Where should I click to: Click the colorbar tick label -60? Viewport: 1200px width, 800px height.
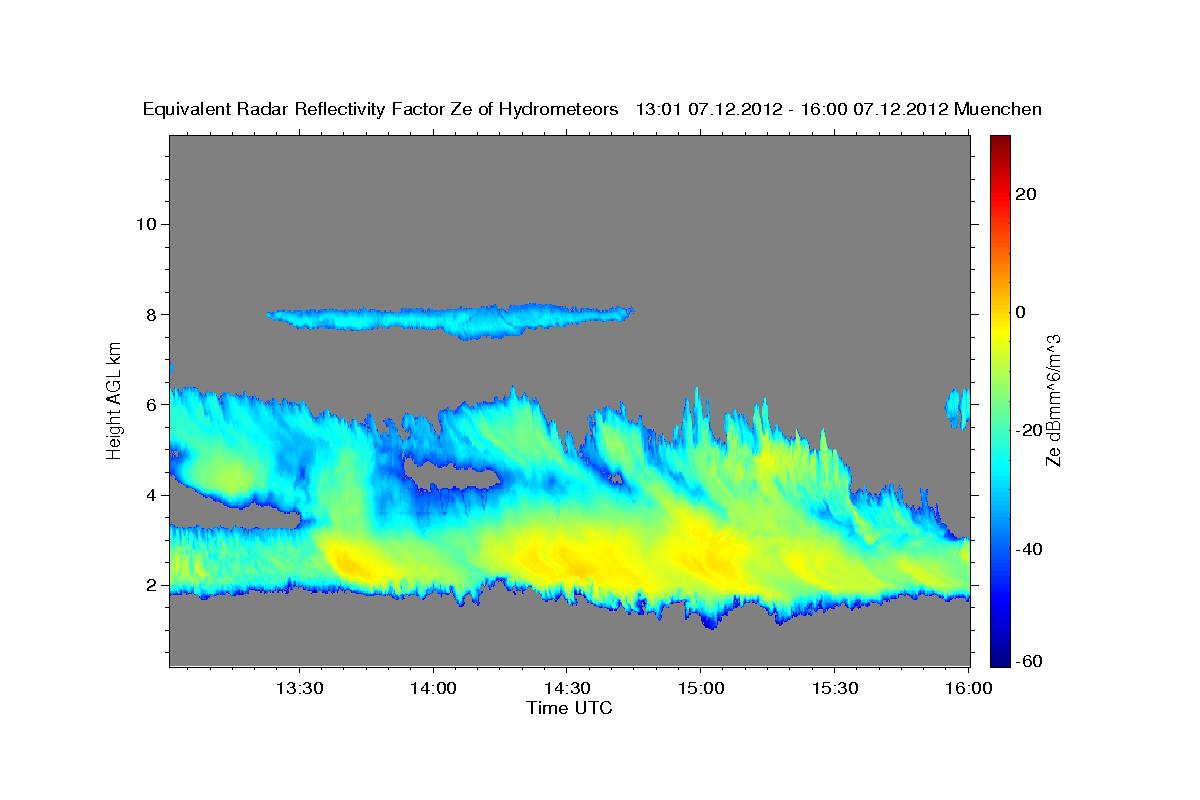1031,661
